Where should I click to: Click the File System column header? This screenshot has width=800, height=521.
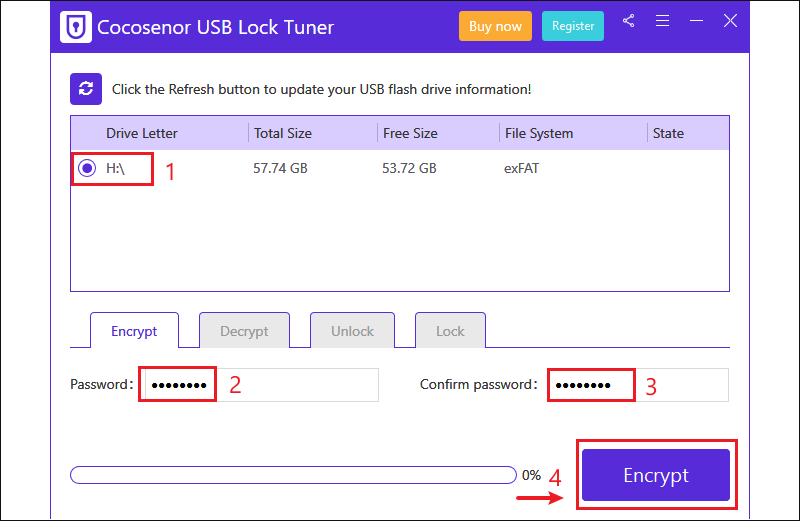[539, 133]
